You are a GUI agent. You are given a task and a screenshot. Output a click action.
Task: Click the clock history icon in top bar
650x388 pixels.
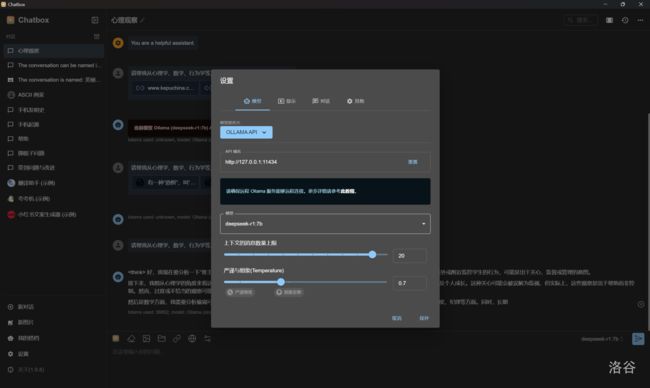(625, 20)
